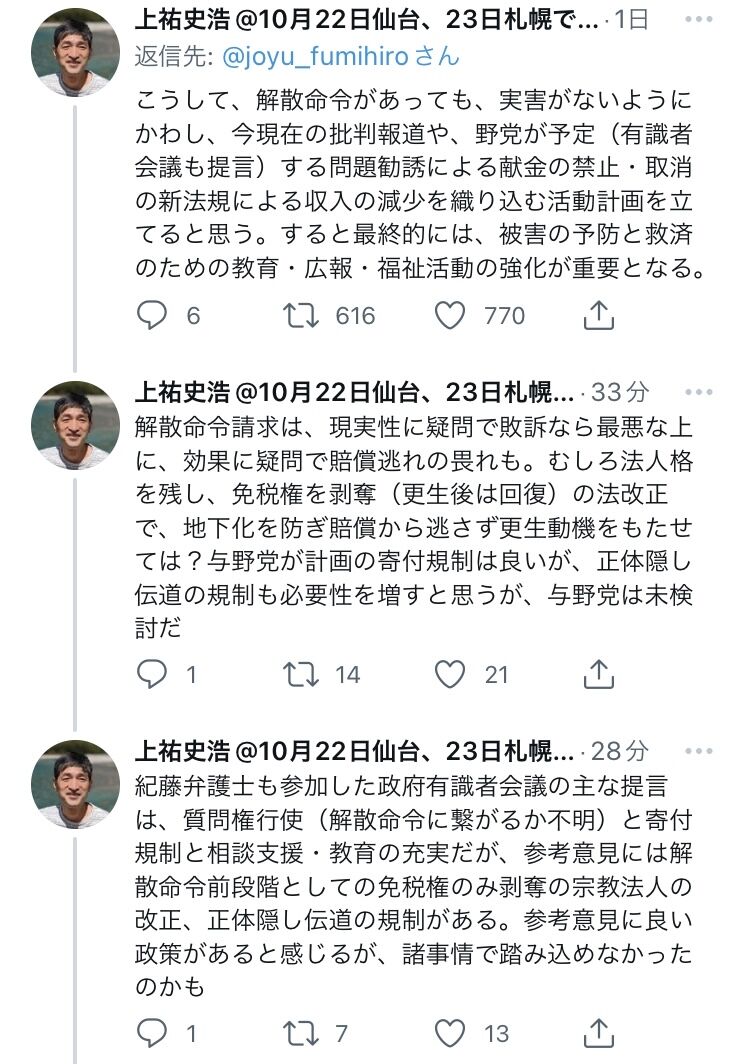This screenshot has width=749, height=1064.
Task: Retweet the tweet with 7 retweets
Action: coord(297,1033)
